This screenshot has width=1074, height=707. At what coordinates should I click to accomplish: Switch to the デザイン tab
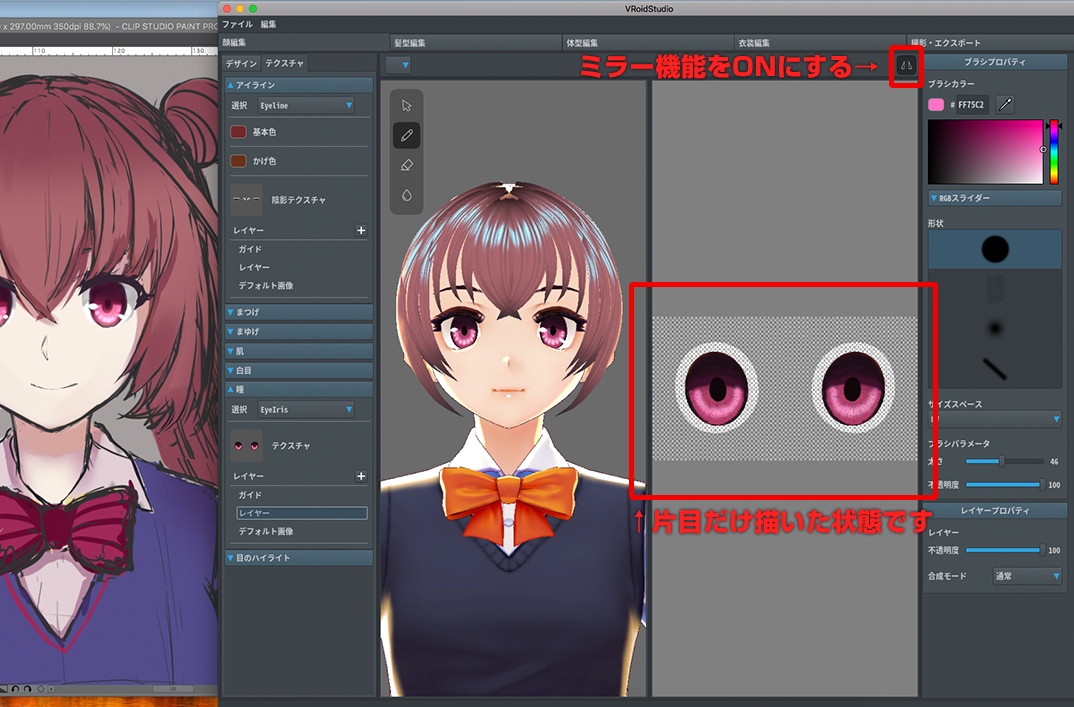tap(241, 63)
